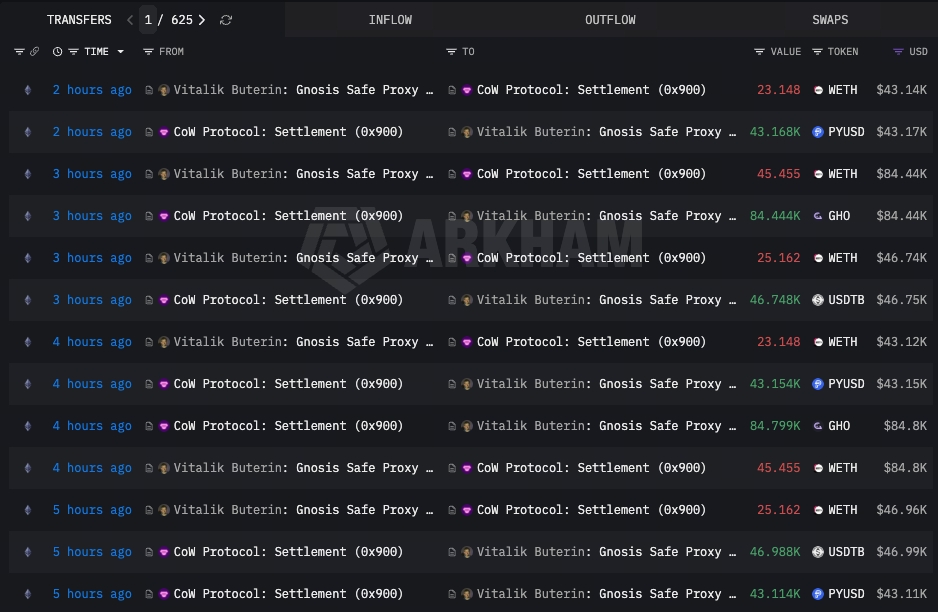The width and height of the screenshot is (938, 612).
Task: Click the Ethereum icon in the first row
Action: tap(28, 90)
